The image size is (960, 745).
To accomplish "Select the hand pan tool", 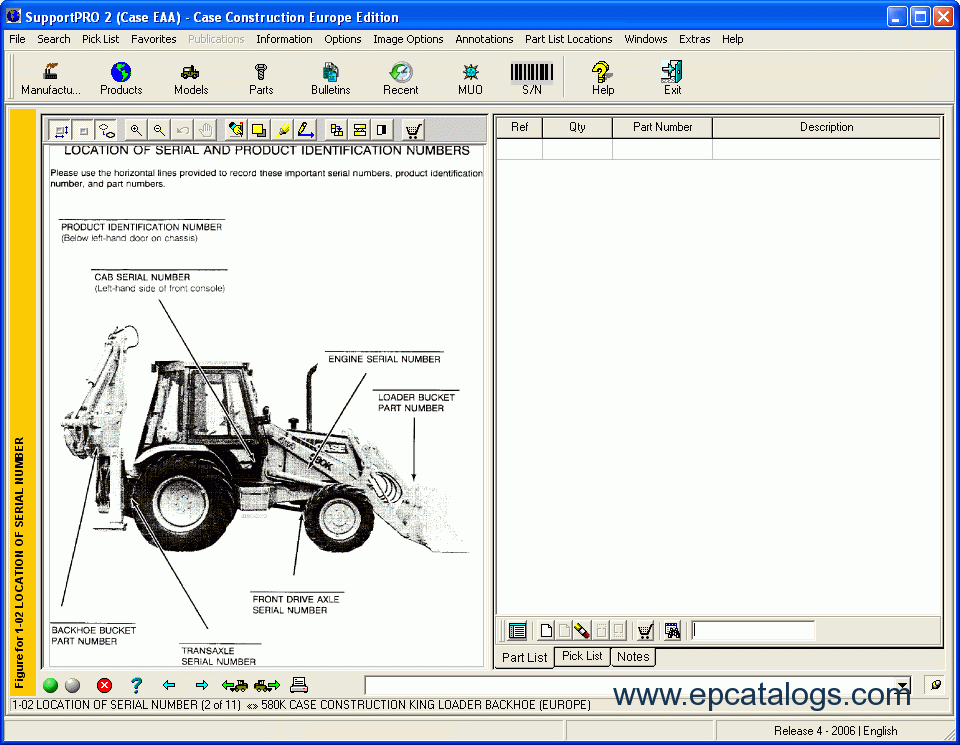I will coord(206,130).
